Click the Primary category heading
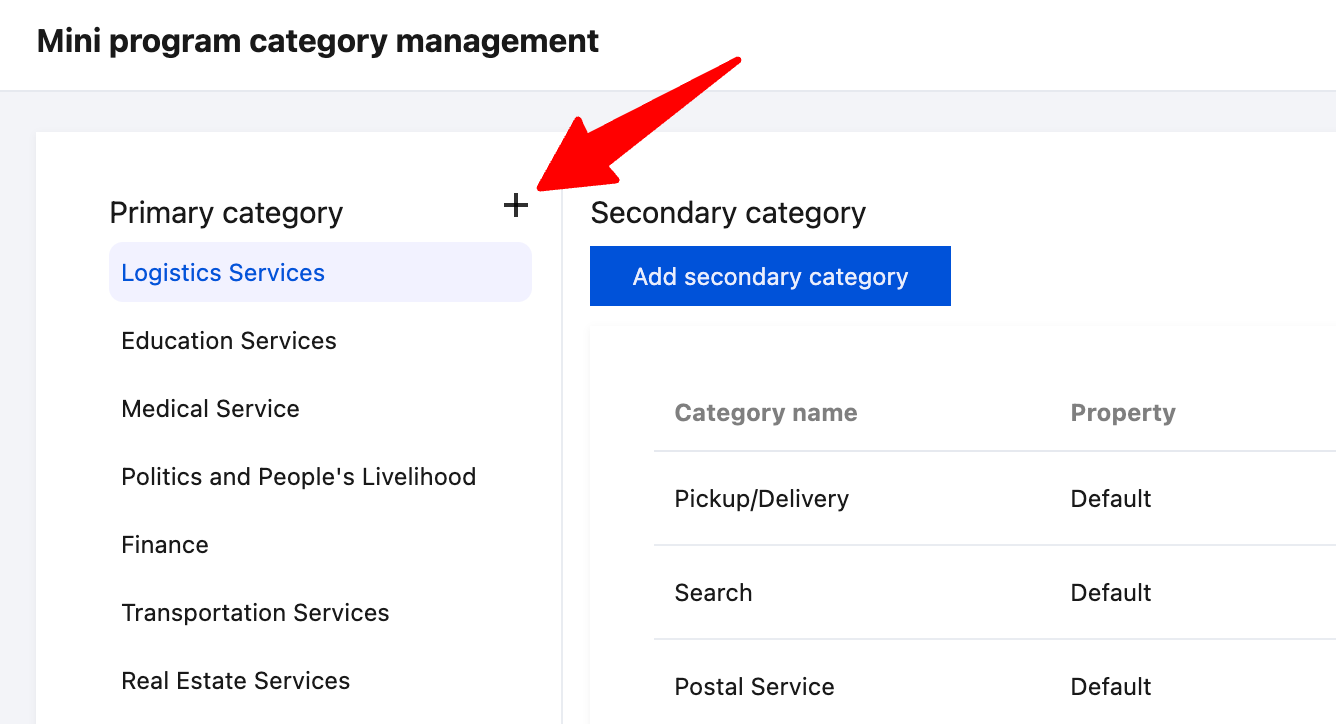The width and height of the screenshot is (1336, 724). click(x=226, y=213)
